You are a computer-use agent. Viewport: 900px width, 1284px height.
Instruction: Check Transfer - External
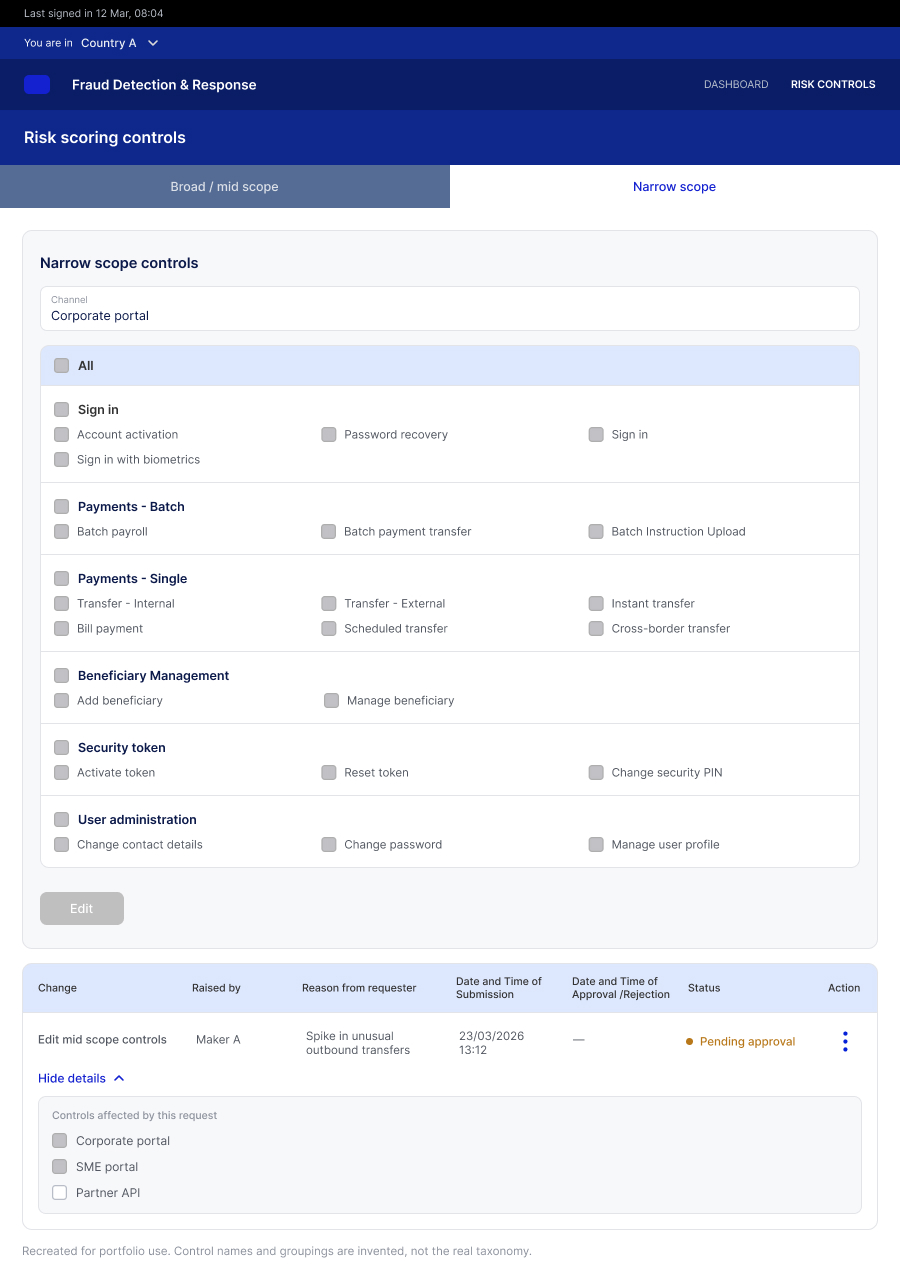tap(329, 604)
